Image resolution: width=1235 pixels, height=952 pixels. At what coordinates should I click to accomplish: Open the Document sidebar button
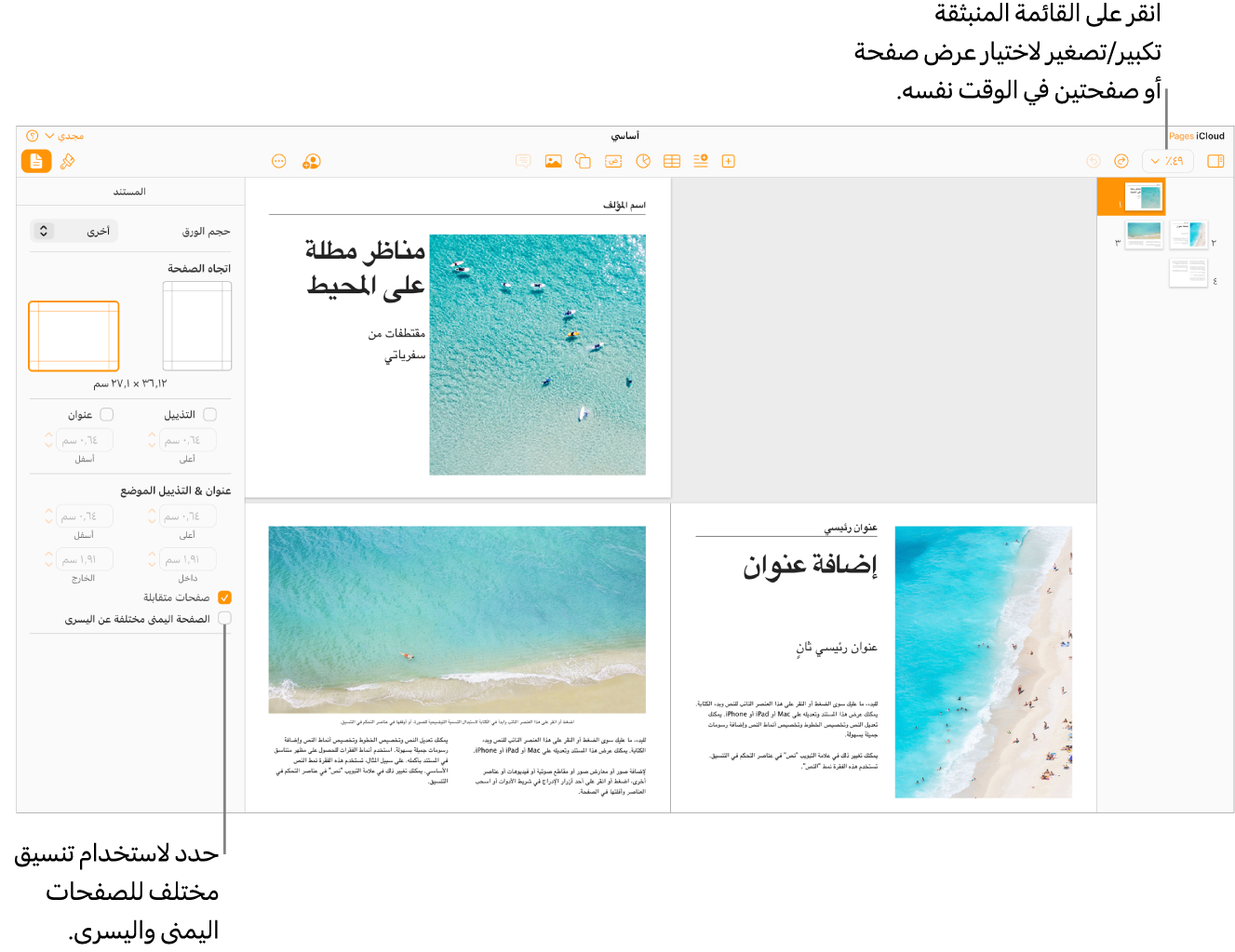(x=36, y=161)
